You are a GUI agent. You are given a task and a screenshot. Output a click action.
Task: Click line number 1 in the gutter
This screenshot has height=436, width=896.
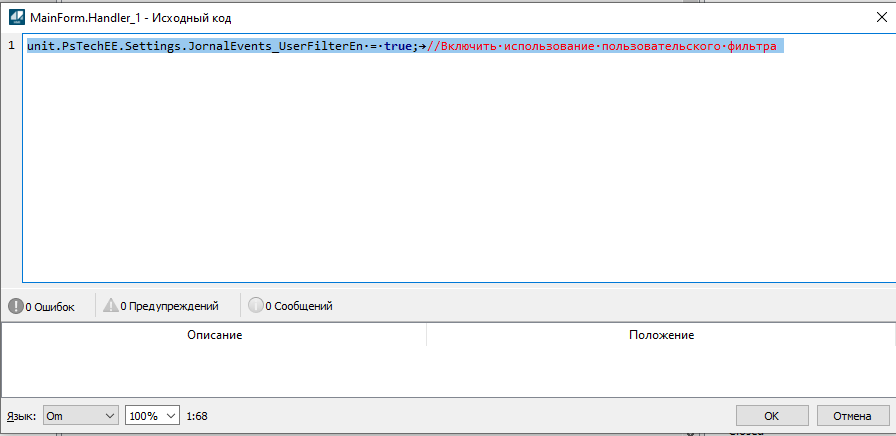pyautogui.click(x=11, y=47)
